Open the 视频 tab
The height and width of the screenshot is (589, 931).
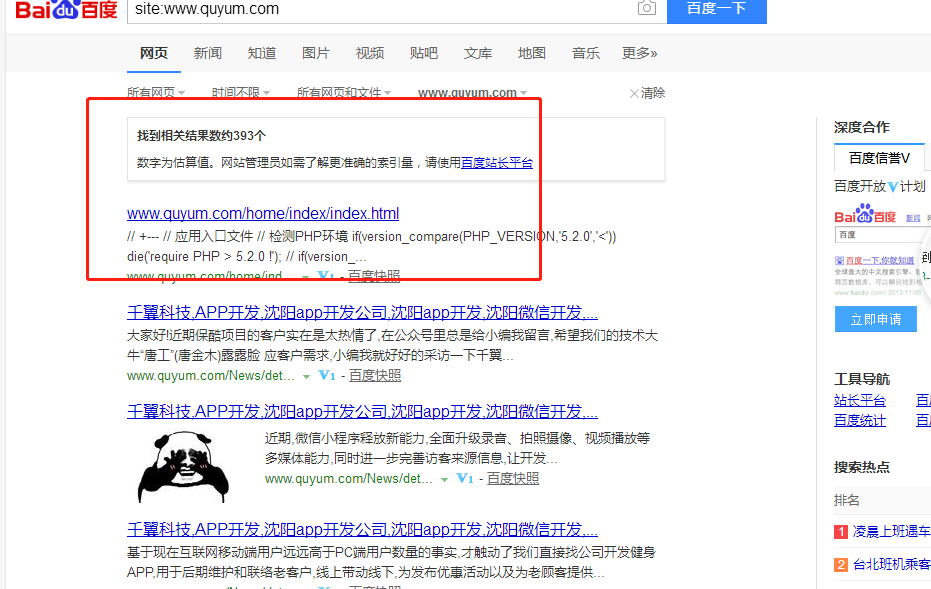tap(370, 53)
